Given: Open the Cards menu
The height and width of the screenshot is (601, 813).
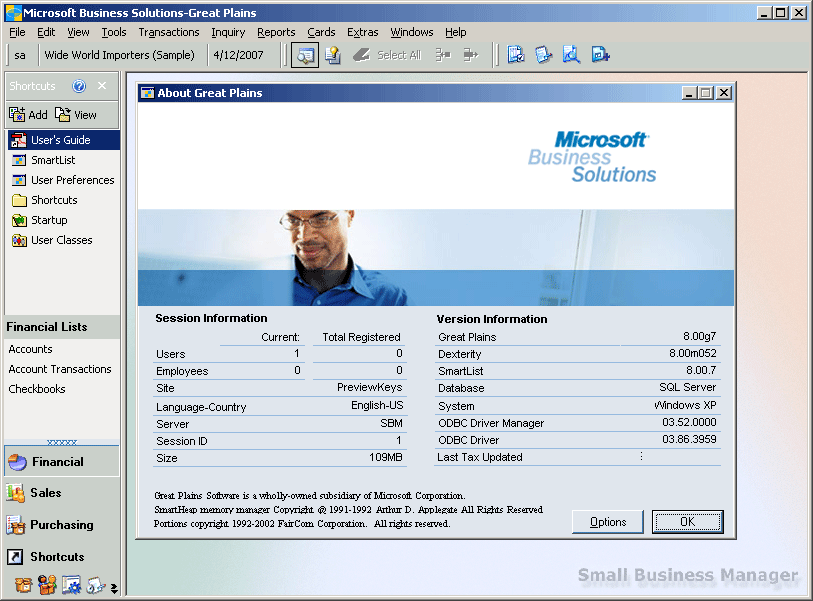Looking at the screenshot, I should click(321, 32).
